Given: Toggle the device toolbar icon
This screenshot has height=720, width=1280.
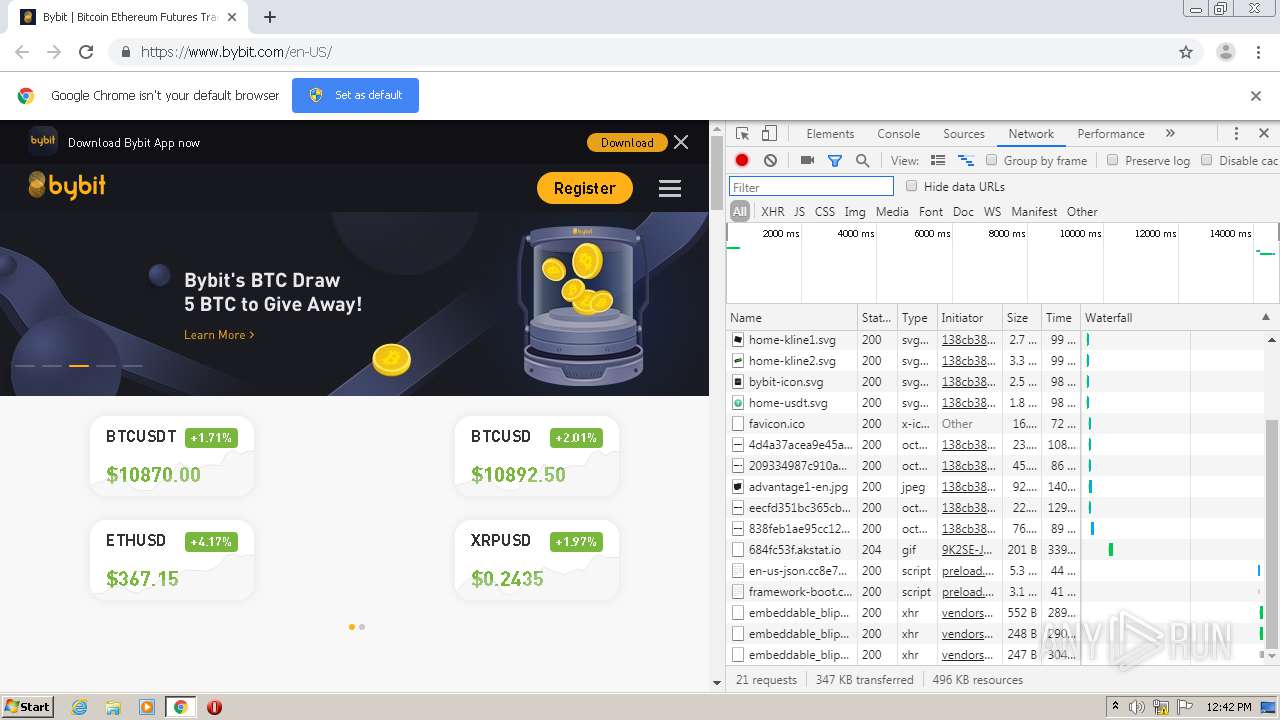Looking at the screenshot, I should pyautogui.click(x=769, y=134).
